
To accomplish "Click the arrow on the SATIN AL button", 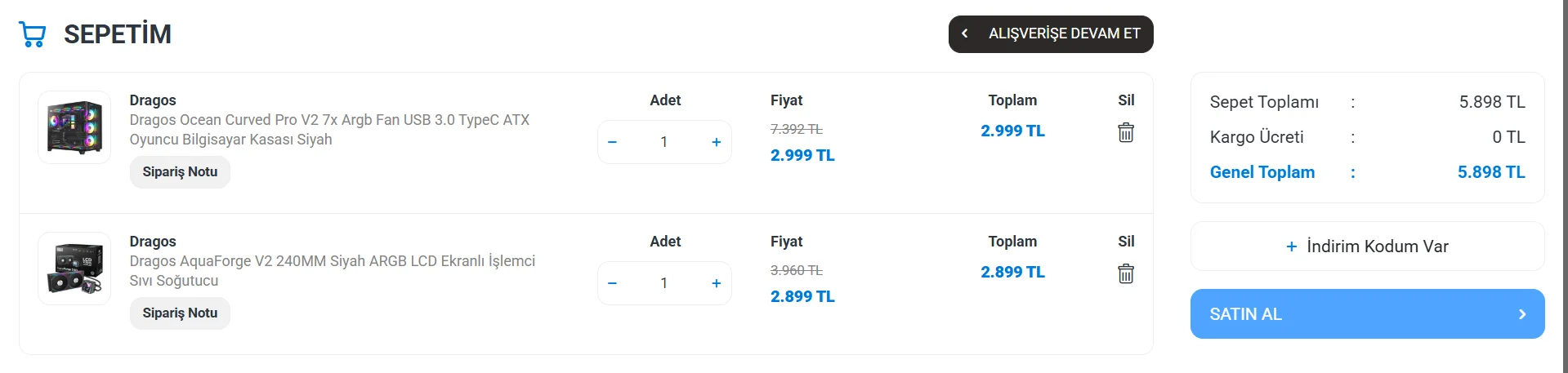I will (x=1521, y=314).
